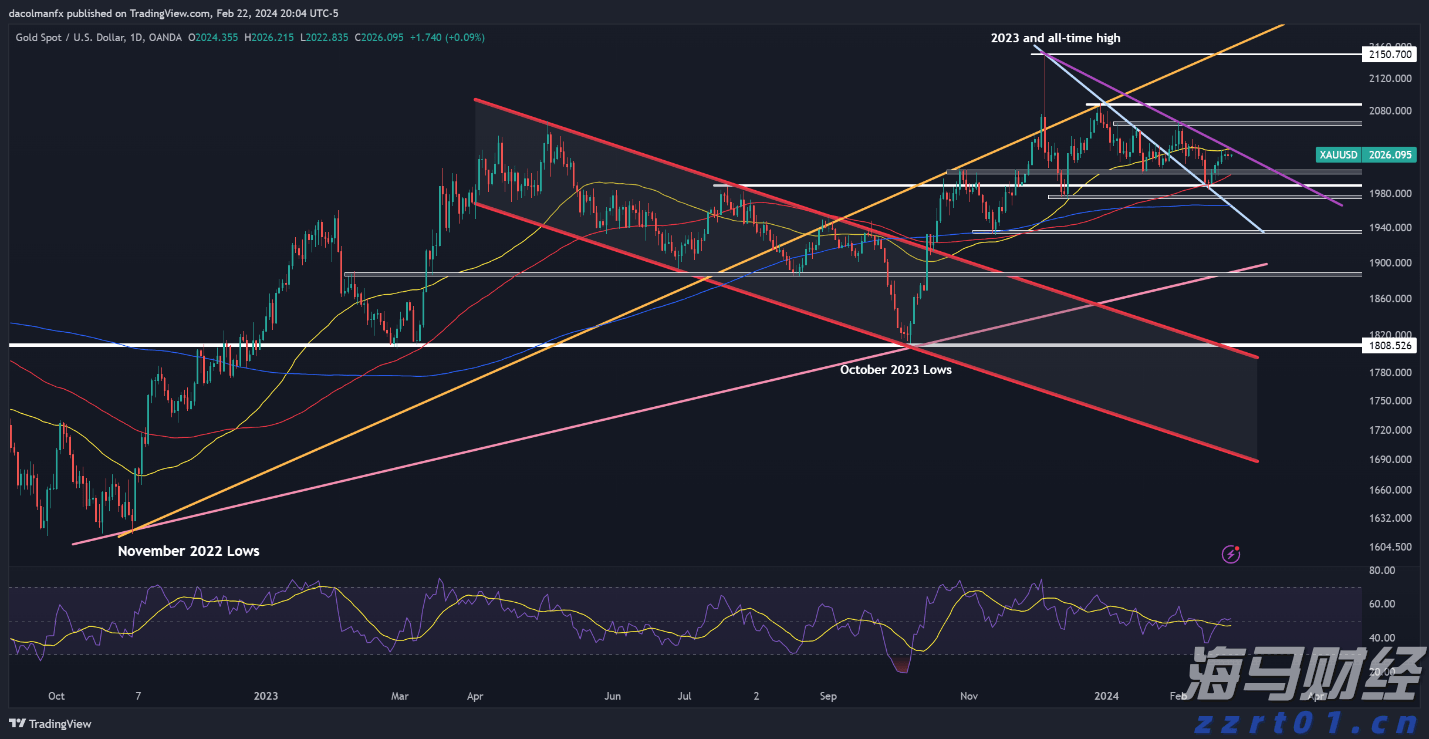Click the 1940.000 mark on price scale
The image size is (1429, 739).
1388,228
